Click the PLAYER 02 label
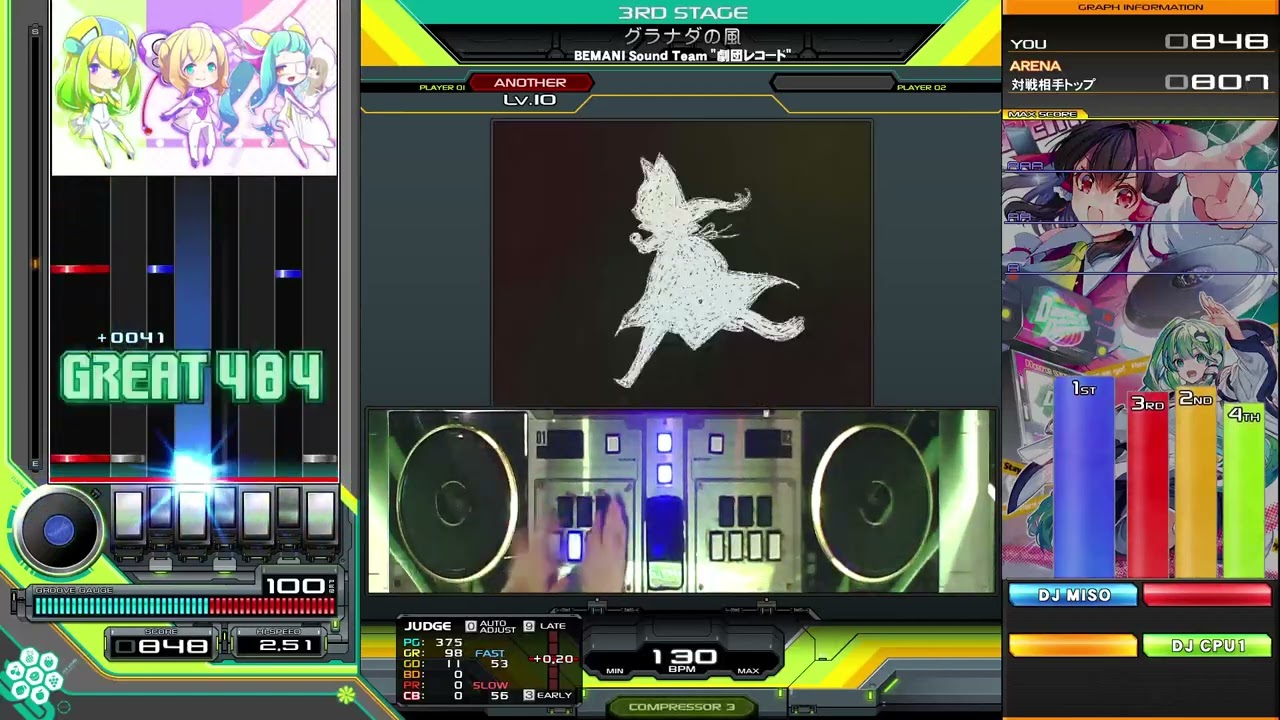 (x=921, y=88)
